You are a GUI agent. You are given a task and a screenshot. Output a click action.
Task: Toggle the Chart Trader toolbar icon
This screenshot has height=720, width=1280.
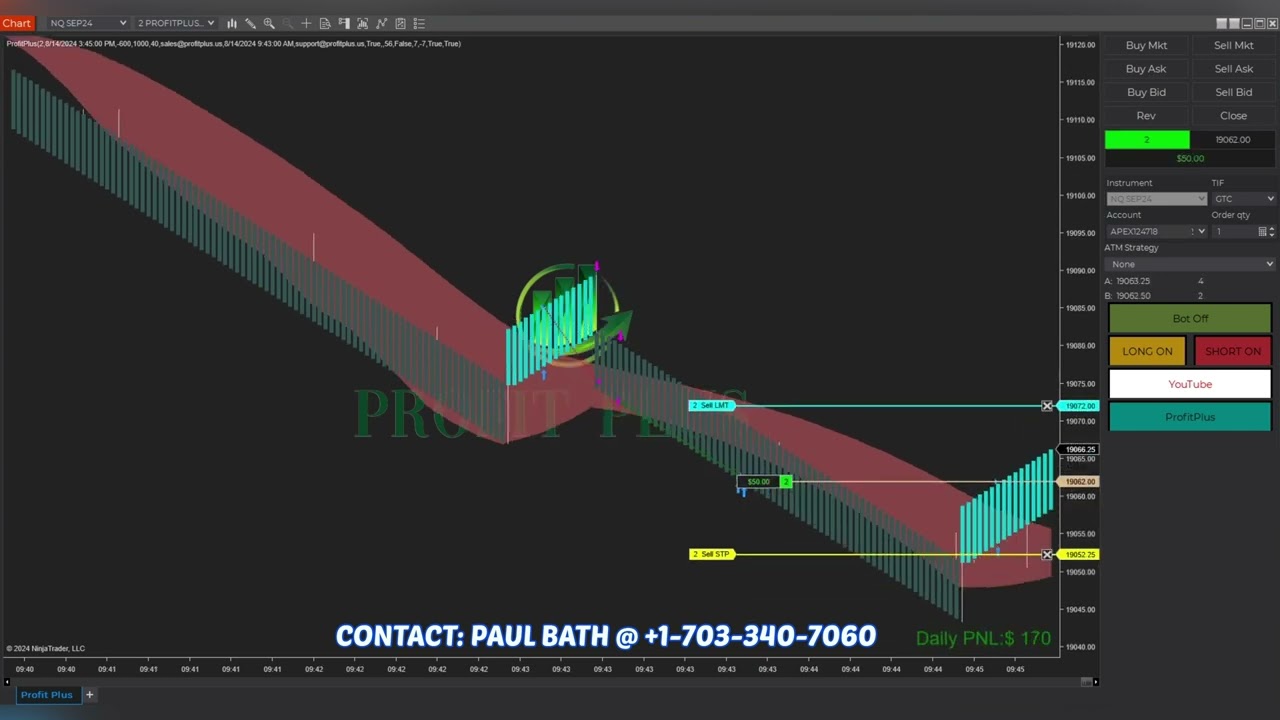344,23
